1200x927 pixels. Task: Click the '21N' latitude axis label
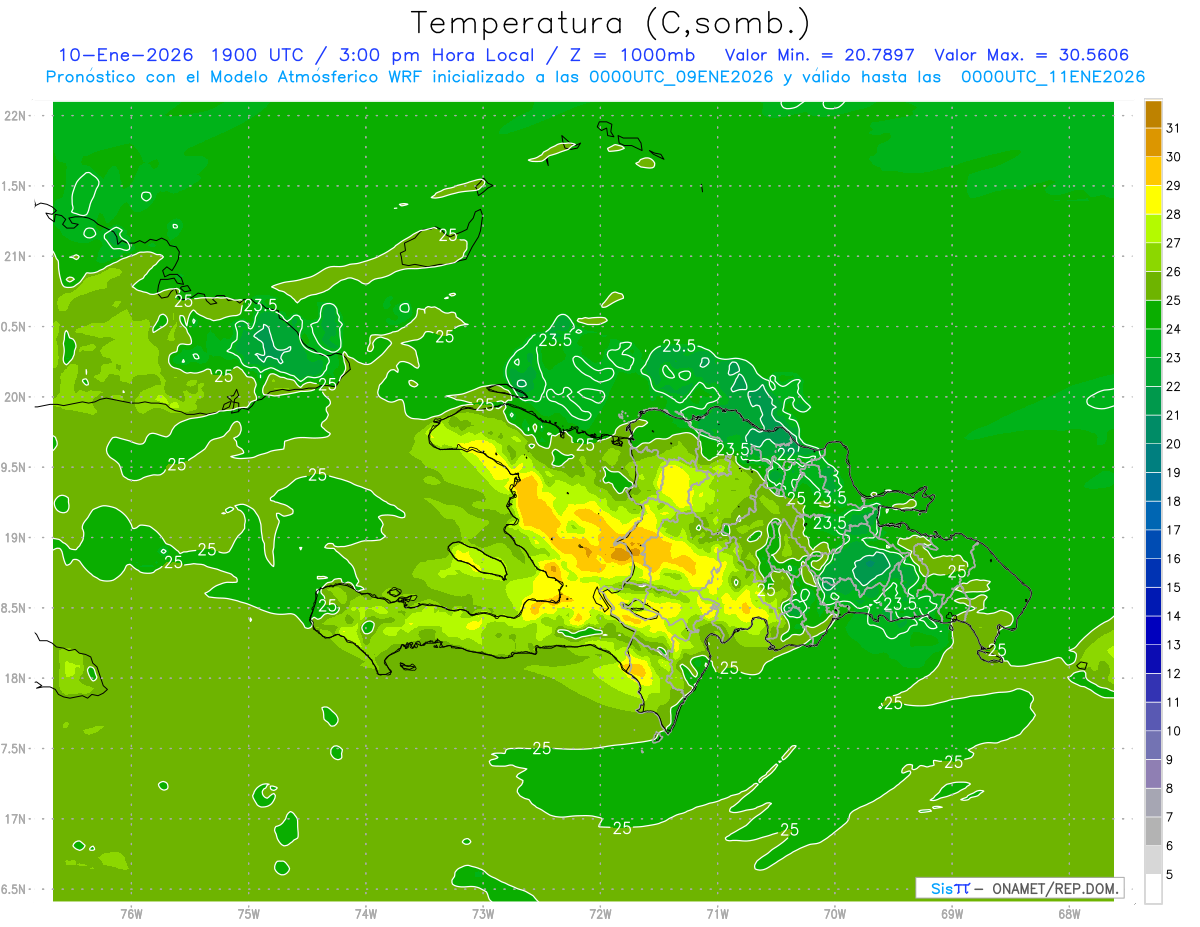point(17,257)
